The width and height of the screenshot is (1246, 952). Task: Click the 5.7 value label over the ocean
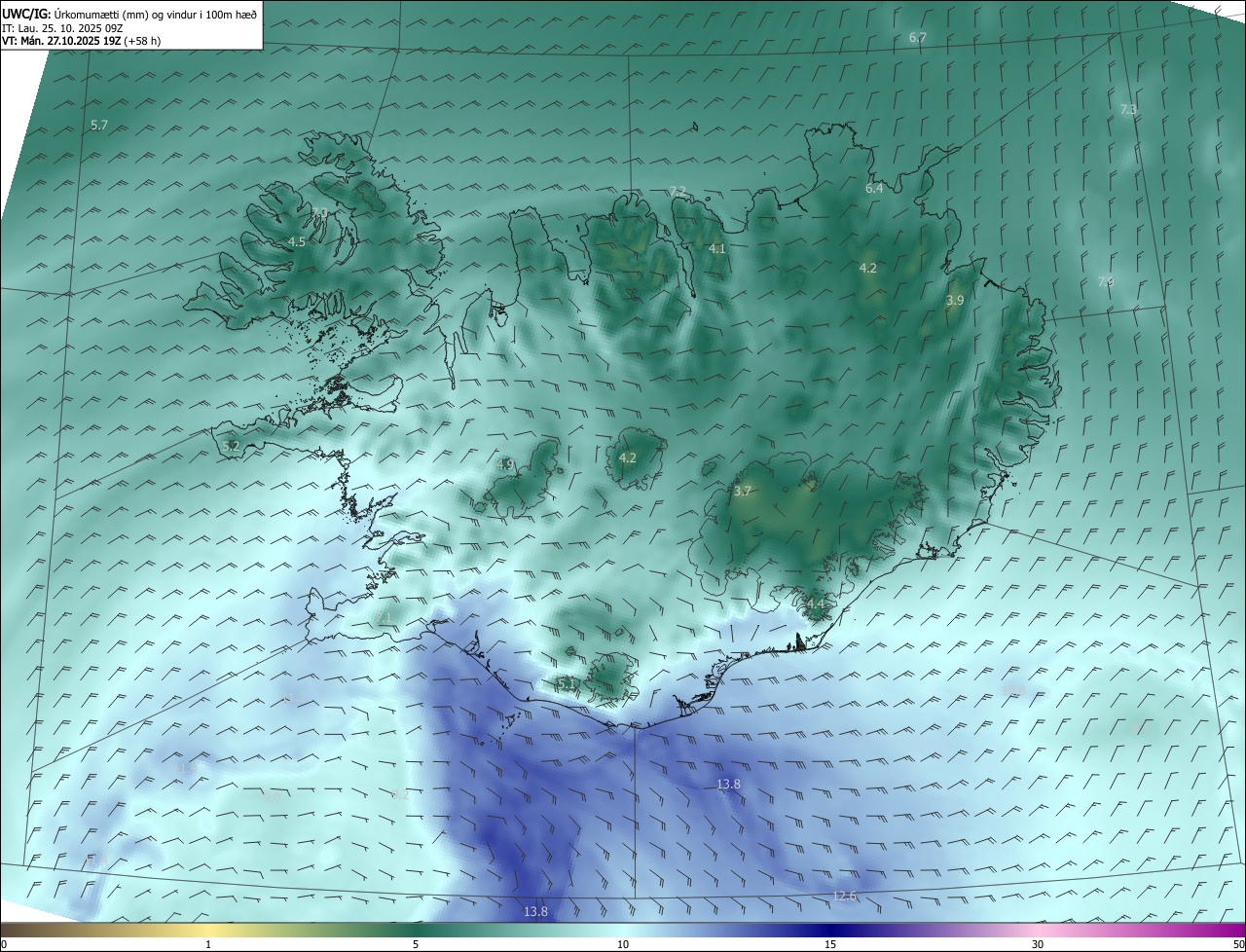click(x=98, y=126)
